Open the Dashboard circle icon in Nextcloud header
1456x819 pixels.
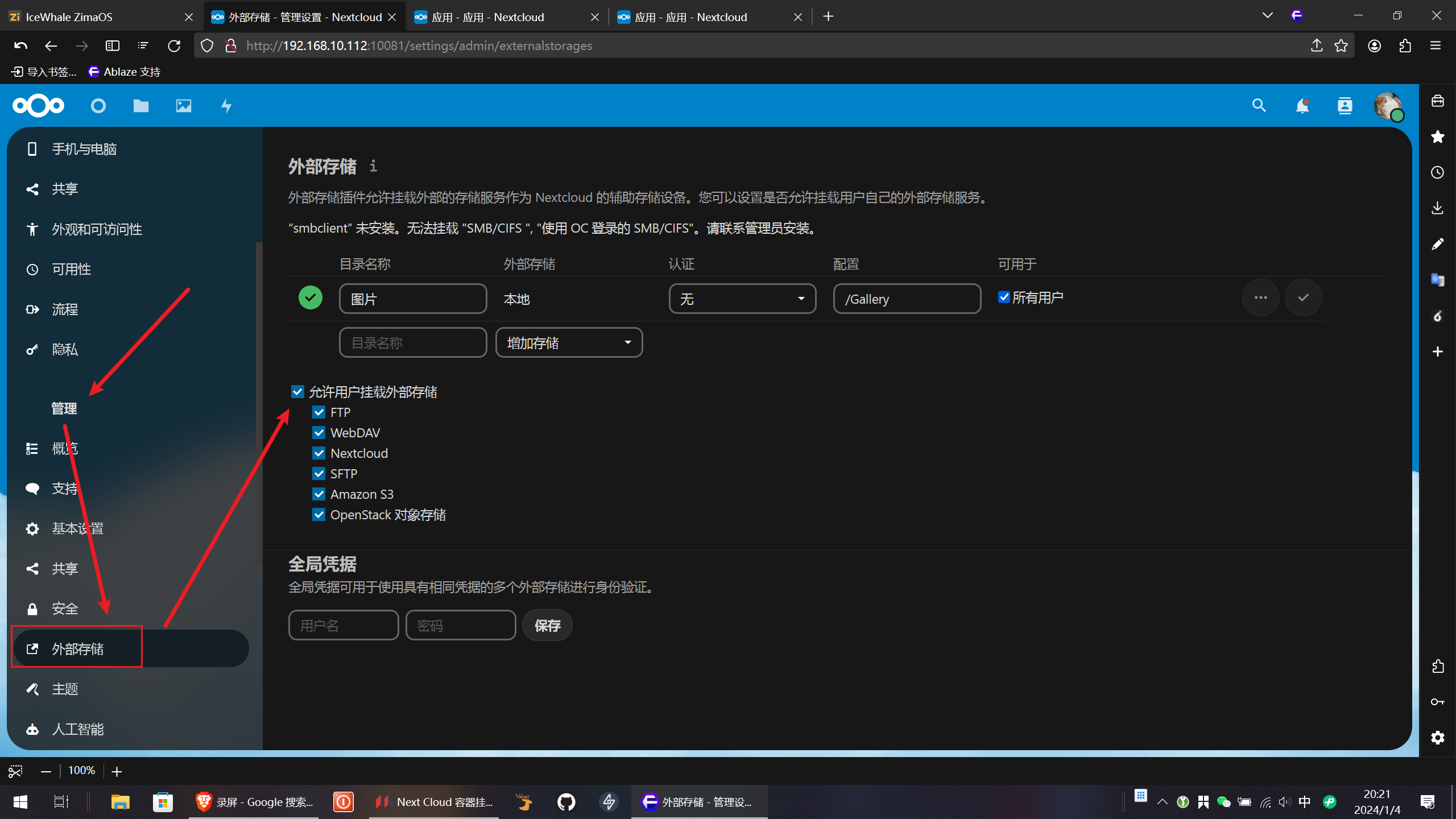[98, 106]
